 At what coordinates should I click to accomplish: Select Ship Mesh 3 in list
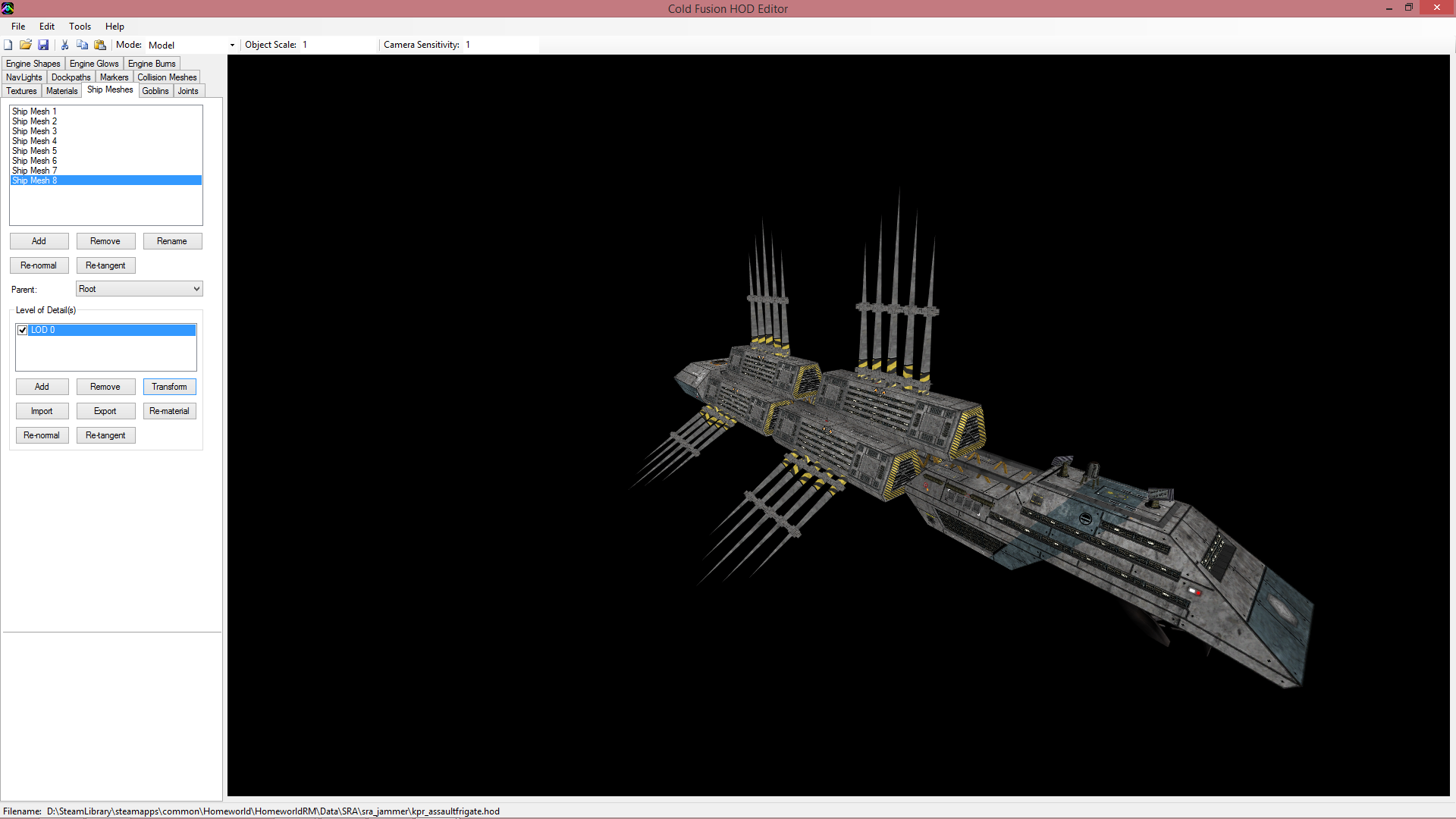[34, 131]
